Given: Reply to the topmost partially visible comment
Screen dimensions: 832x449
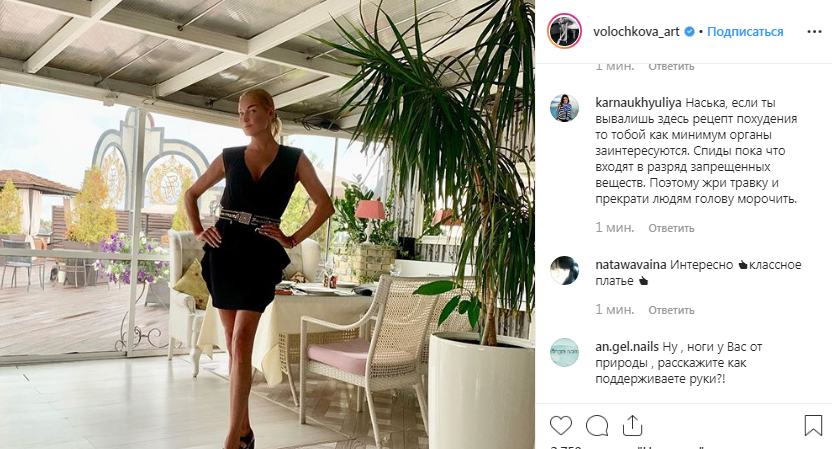Looking at the screenshot, I should point(671,67).
